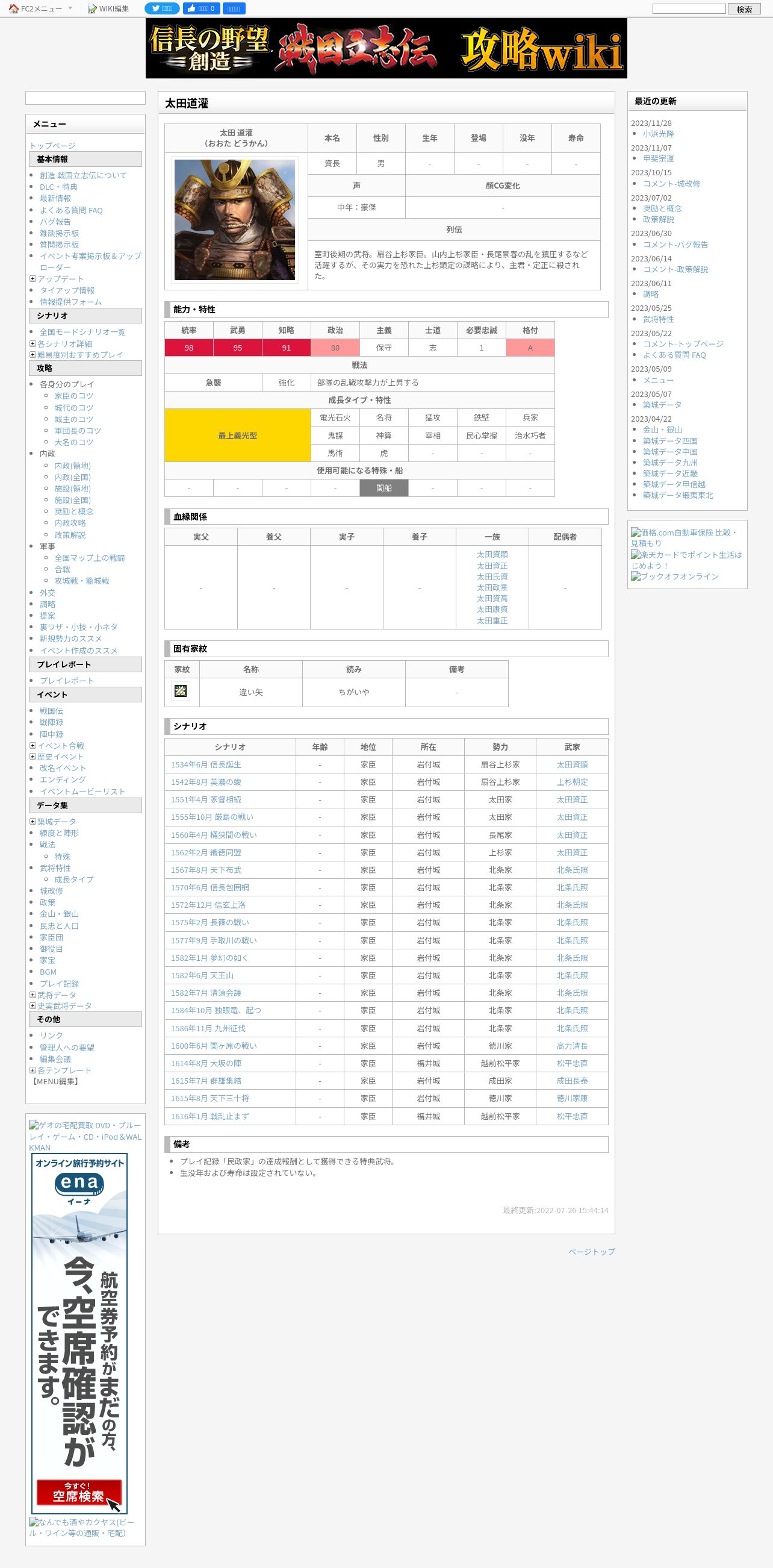
Task: Open relative 太田重正 link
Action: [x=492, y=621]
